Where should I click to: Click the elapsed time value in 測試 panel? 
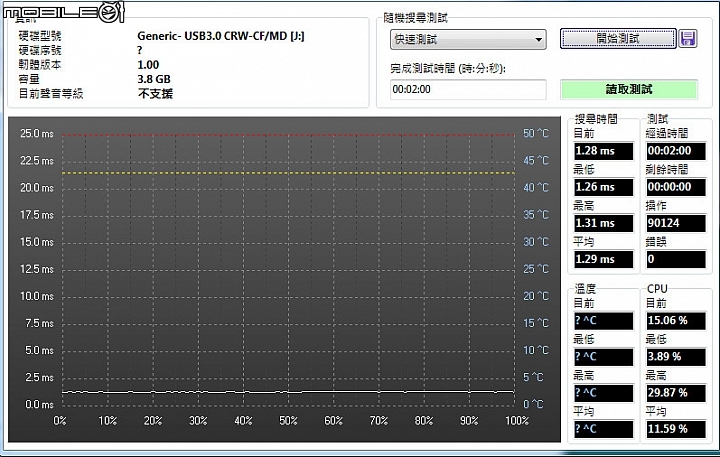[675, 151]
